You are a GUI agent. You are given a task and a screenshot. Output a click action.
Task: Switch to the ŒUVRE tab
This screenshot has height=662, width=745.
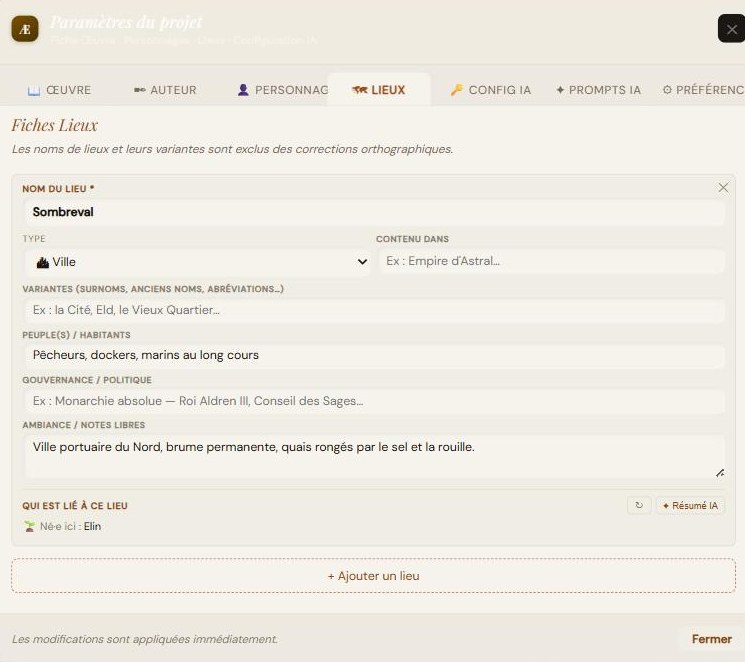pyautogui.click(x=59, y=90)
